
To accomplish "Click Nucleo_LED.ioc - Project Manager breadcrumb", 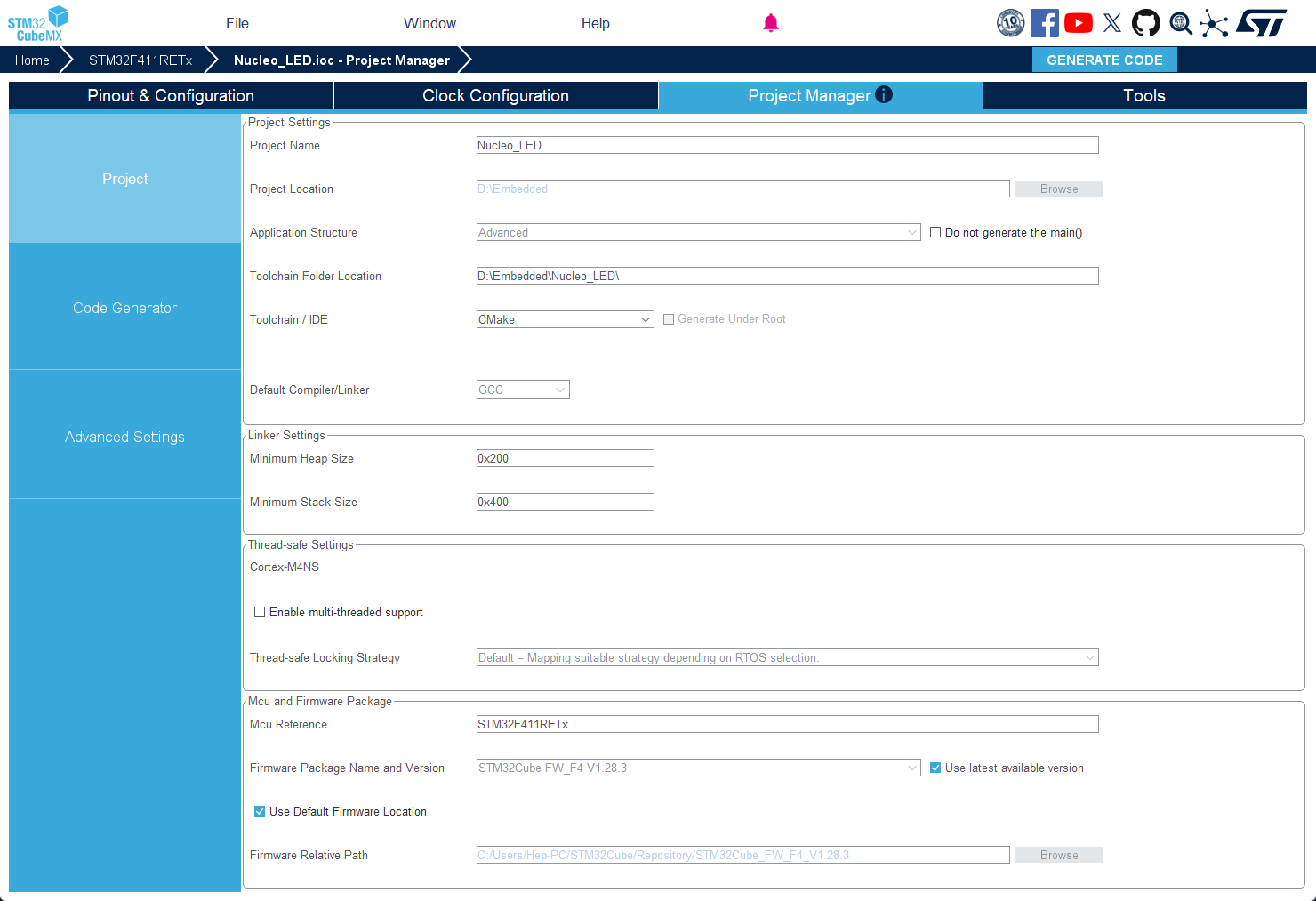I will pyautogui.click(x=341, y=60).
